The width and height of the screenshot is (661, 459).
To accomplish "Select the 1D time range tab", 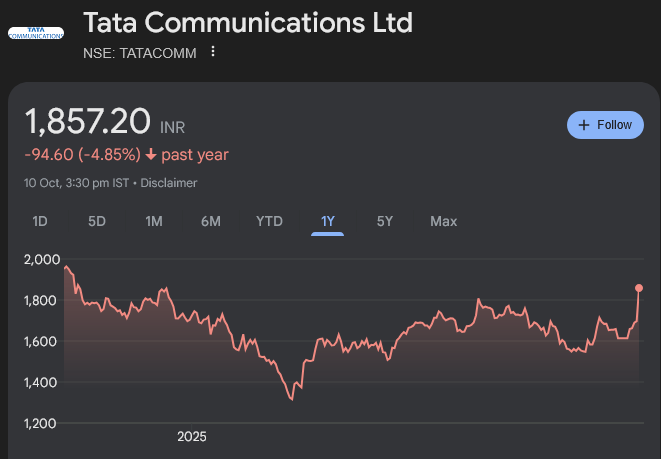I will pos(40,221).
